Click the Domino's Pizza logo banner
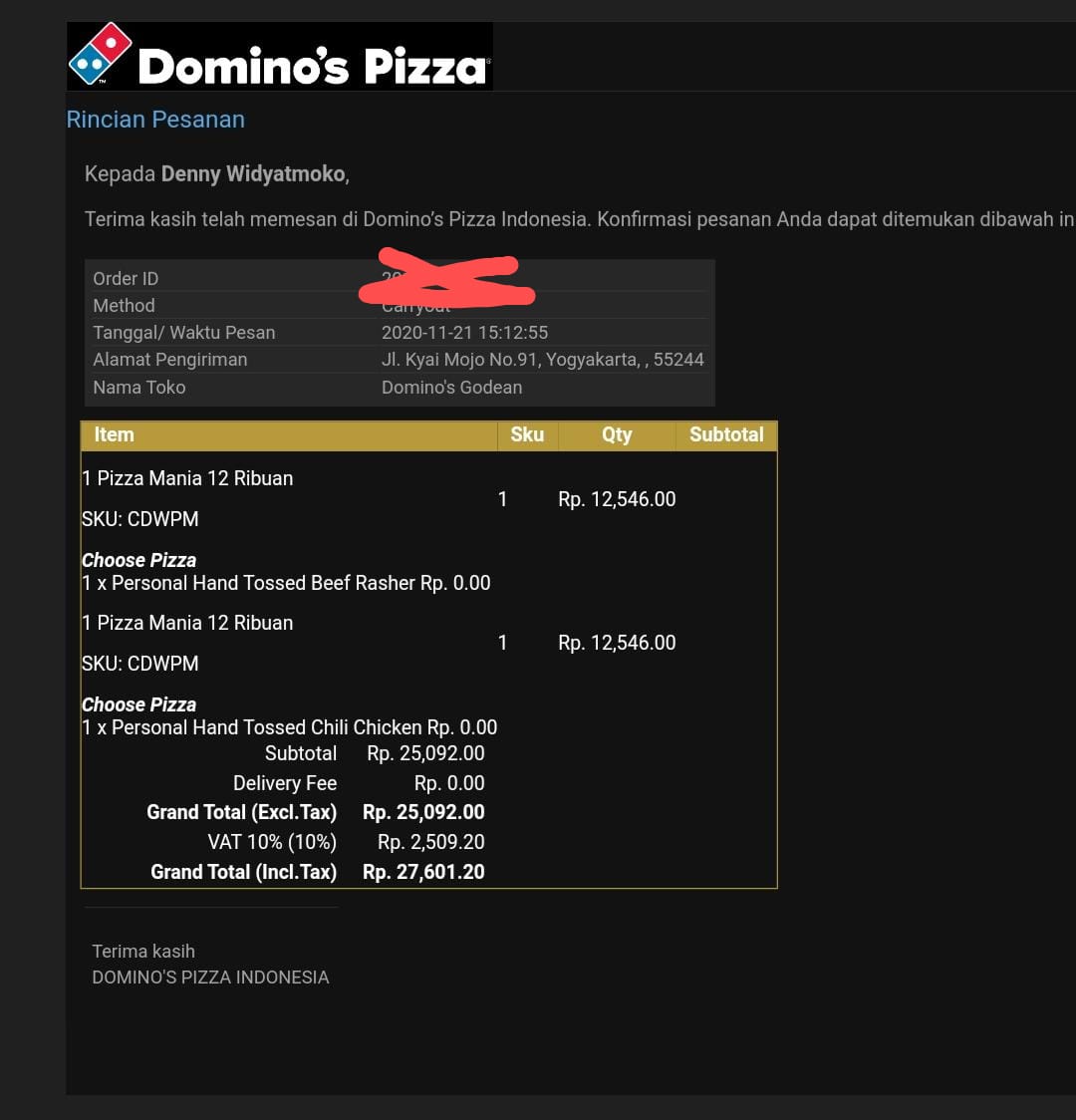This screenshot has height=1120, width=1076. [280, 56]
